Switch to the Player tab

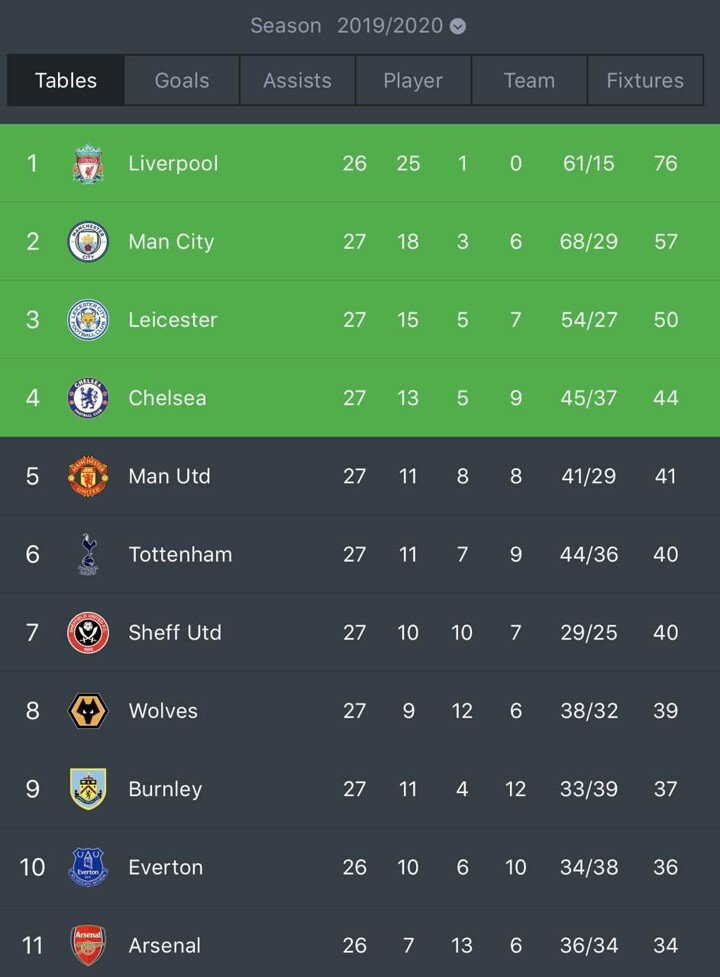(x=413, y=81)
